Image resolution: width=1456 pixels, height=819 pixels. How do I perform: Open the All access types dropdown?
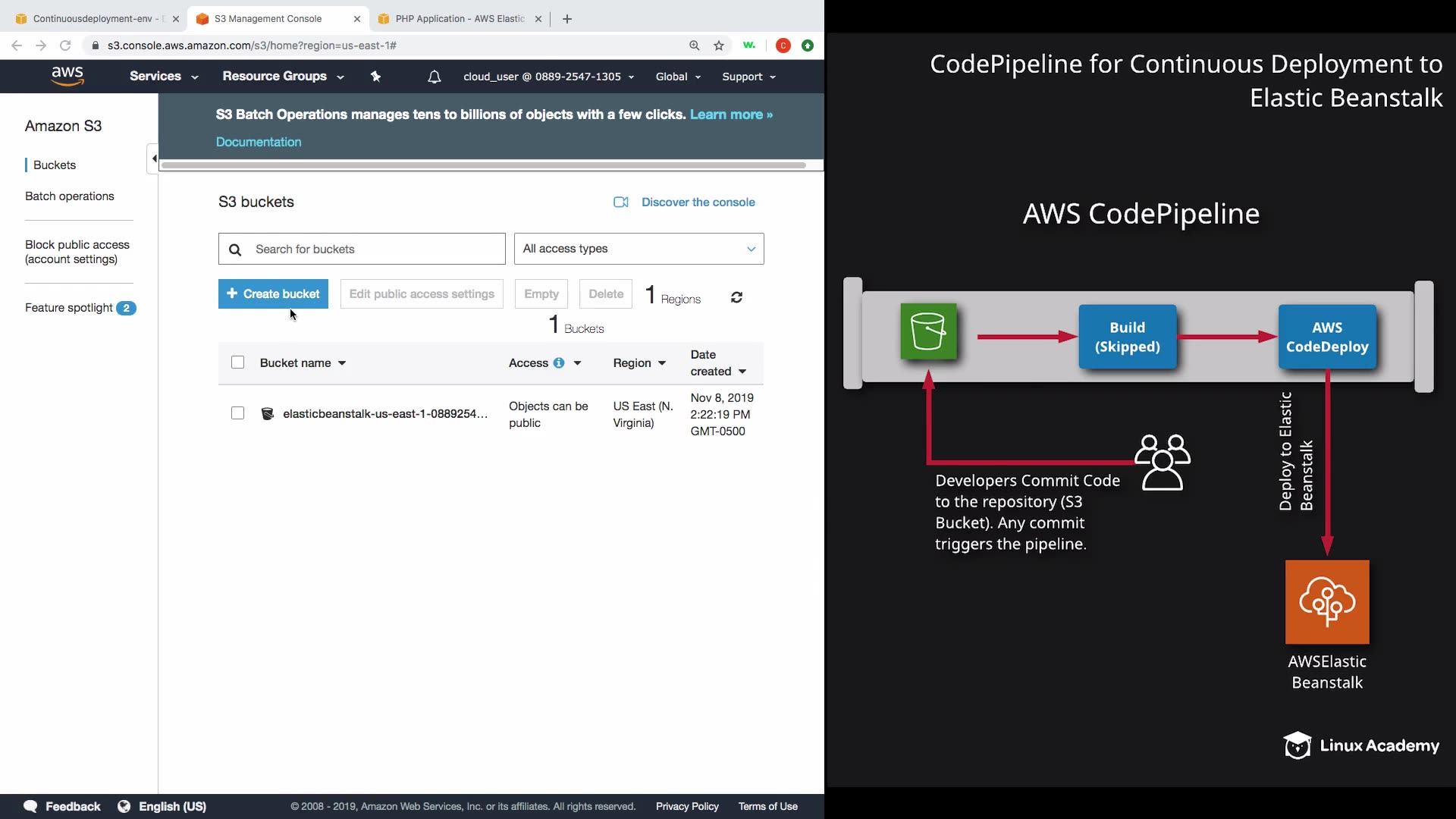coord(639,249)
